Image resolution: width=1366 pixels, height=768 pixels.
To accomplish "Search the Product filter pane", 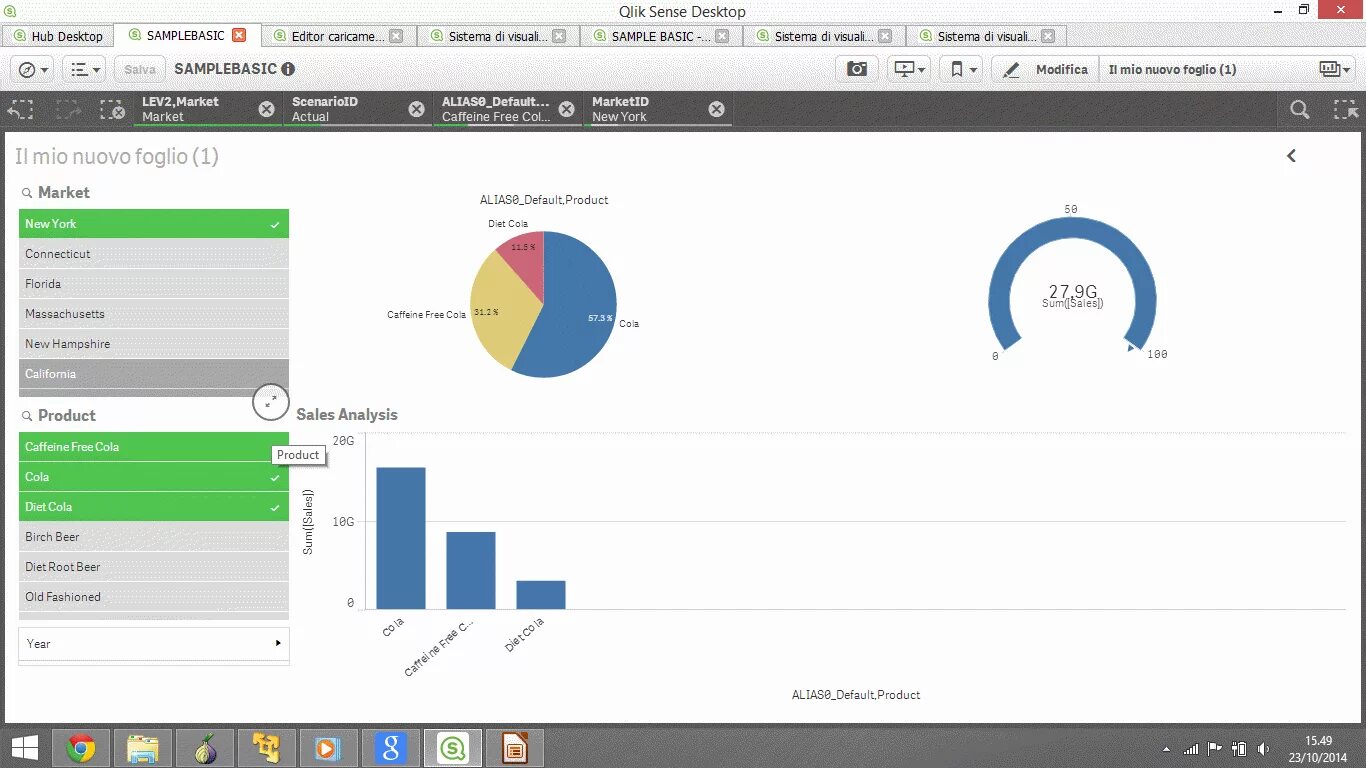I will [28, 416].
